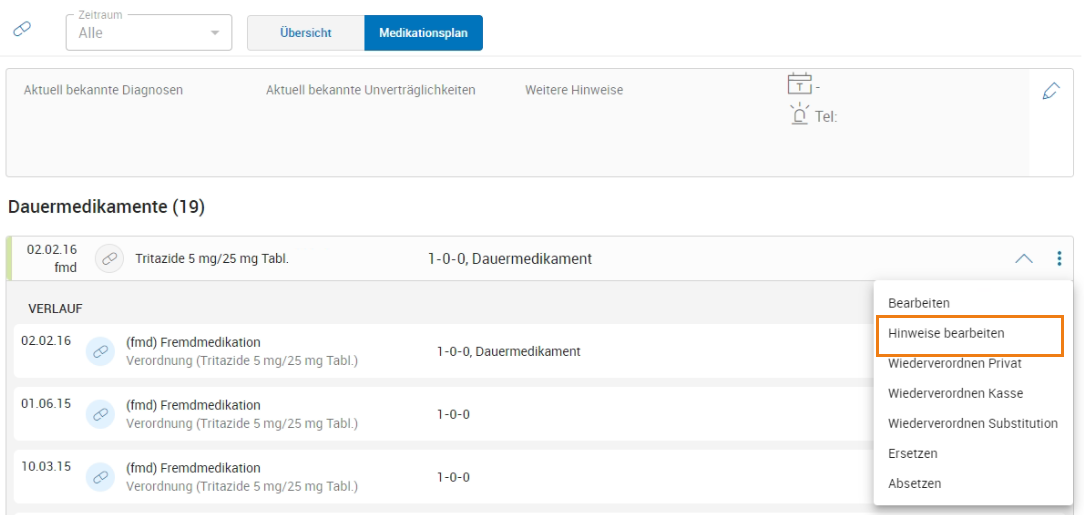The height and width of the screenshot is (515, 1084).
Task: Choose Wiederverordnen Kasse from menu
Action: tap(955, 393)
